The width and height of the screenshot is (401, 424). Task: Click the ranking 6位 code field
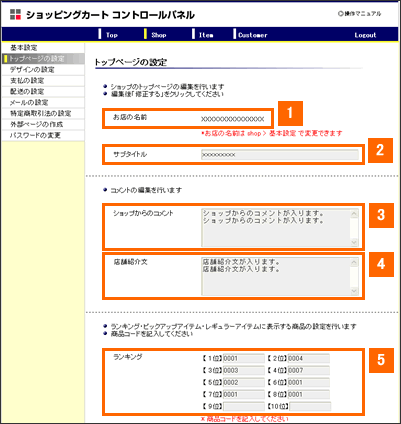(309, 383)
